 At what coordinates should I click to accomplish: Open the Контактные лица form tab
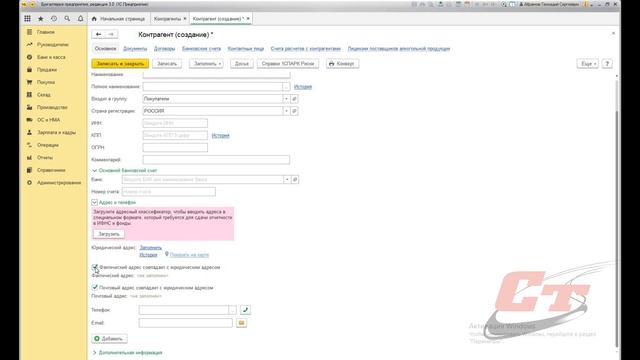click(246, 49)
